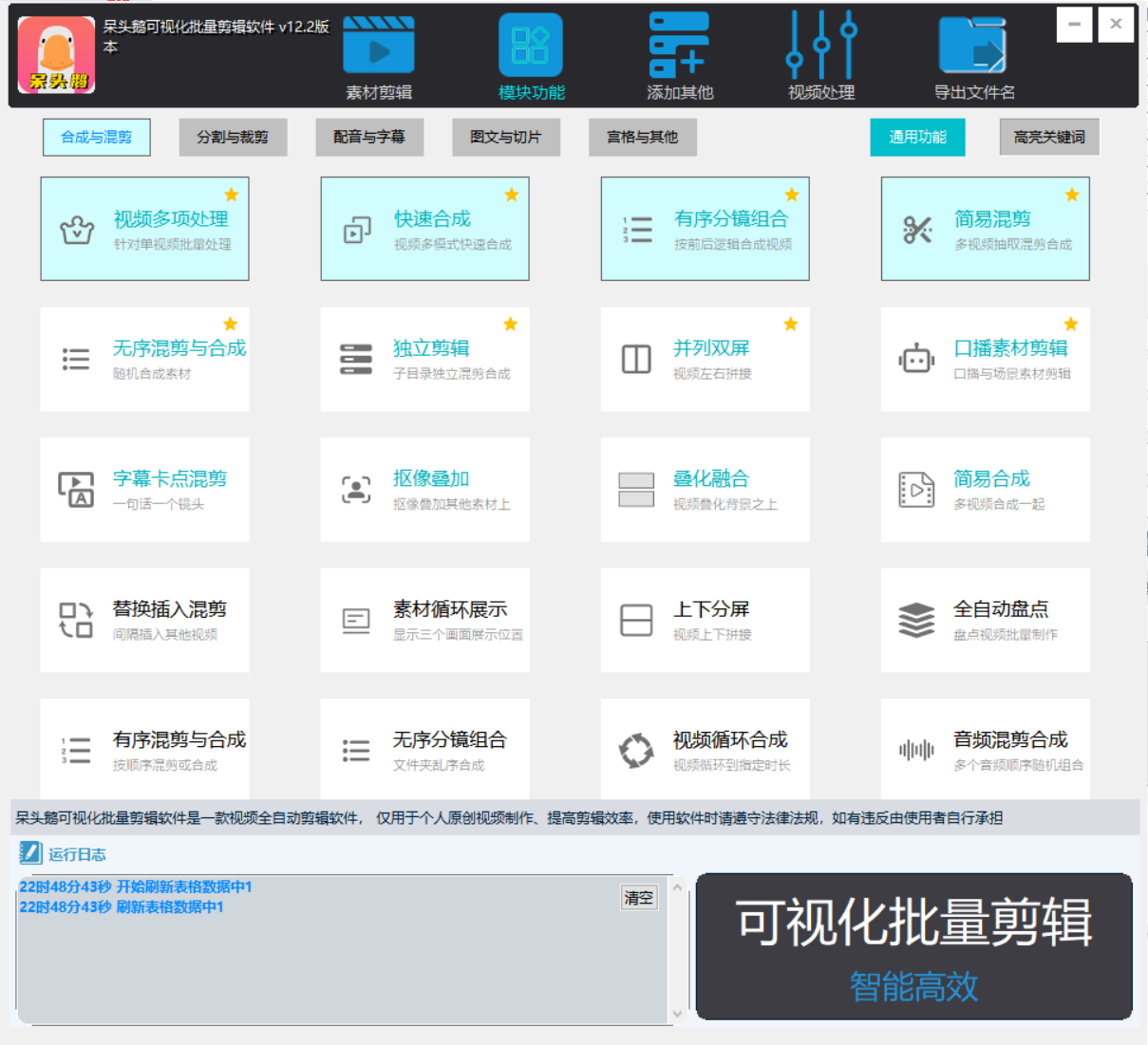Open the 添加其他 icon in top bar

pyautogui.click(x=678, y=44)
